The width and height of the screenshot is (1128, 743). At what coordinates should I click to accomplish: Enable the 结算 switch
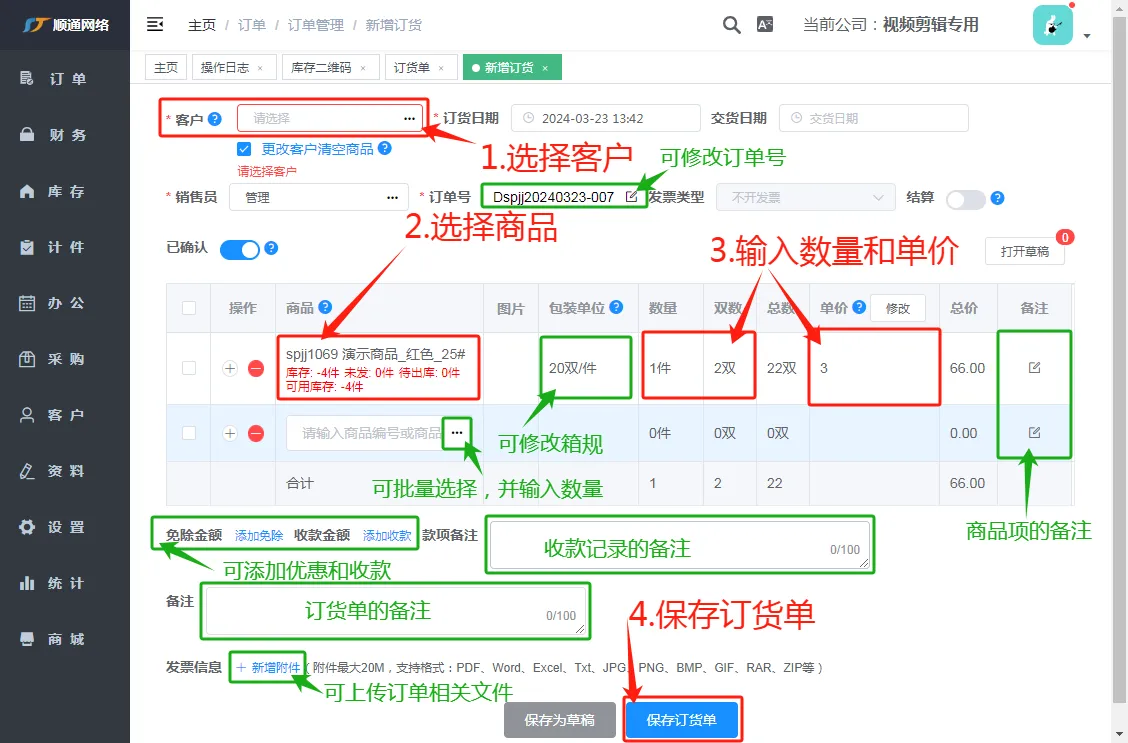965,199
